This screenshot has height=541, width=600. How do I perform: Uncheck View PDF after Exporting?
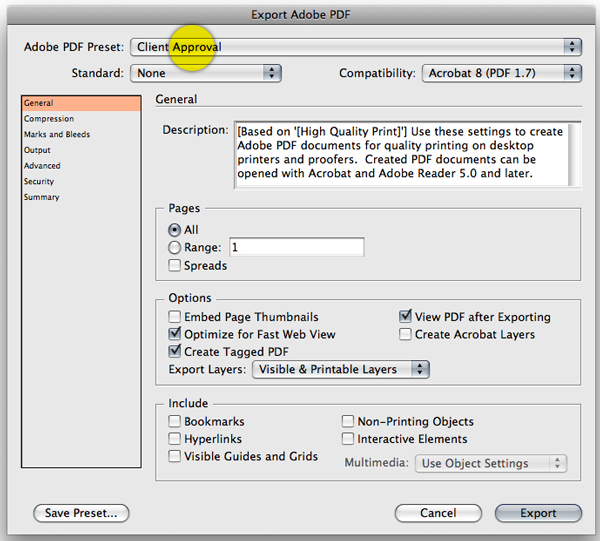[405, 317]
